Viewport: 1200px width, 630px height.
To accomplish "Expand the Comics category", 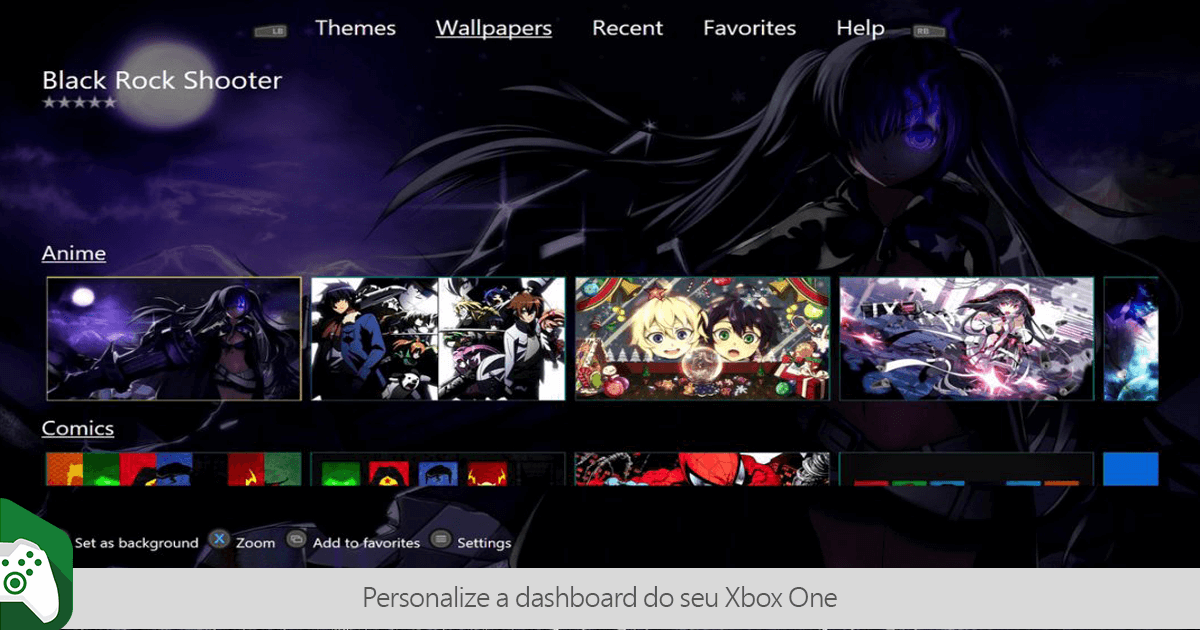I will point(78,428).
